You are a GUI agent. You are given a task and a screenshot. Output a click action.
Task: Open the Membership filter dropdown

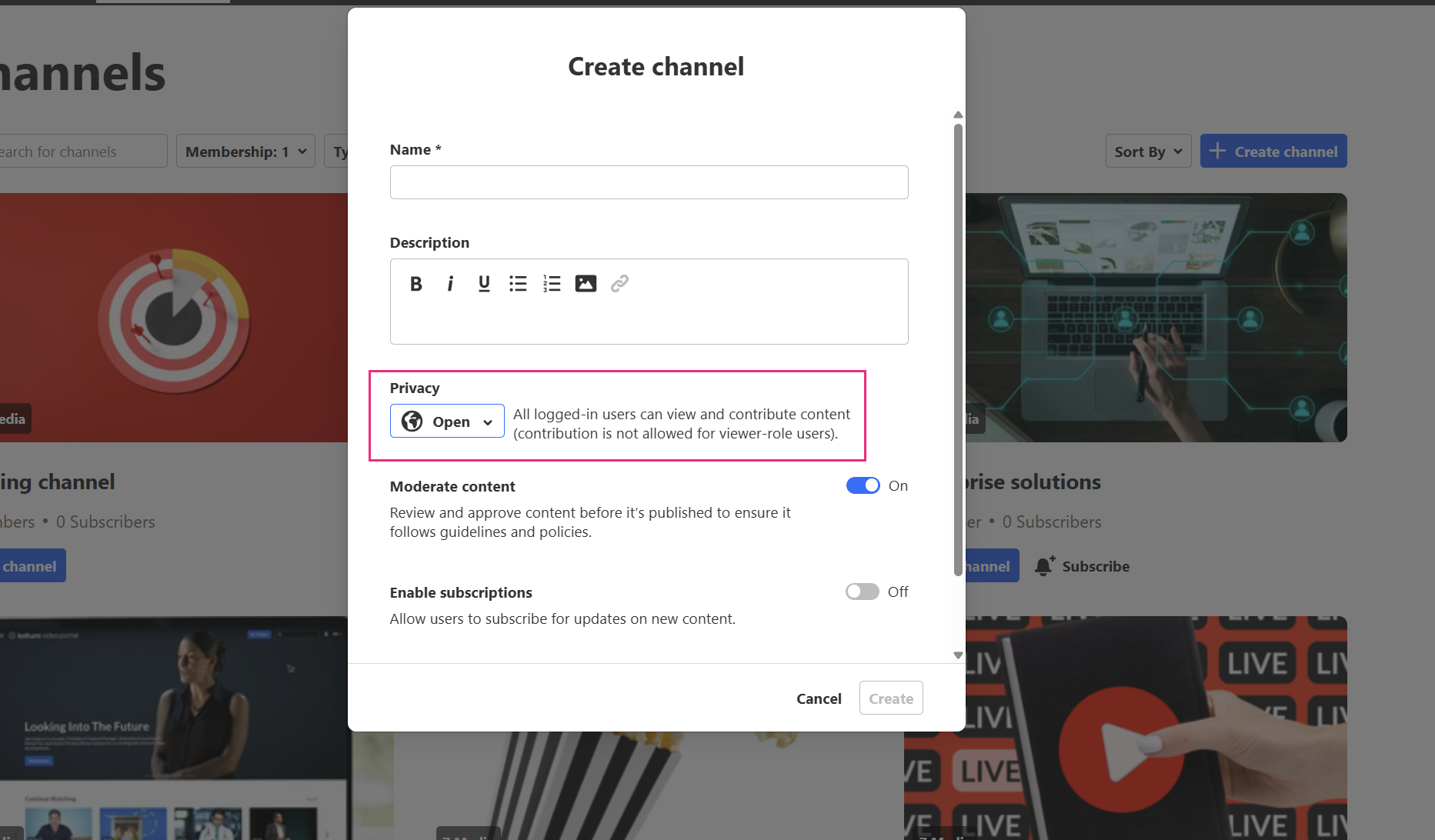(245, 151)
